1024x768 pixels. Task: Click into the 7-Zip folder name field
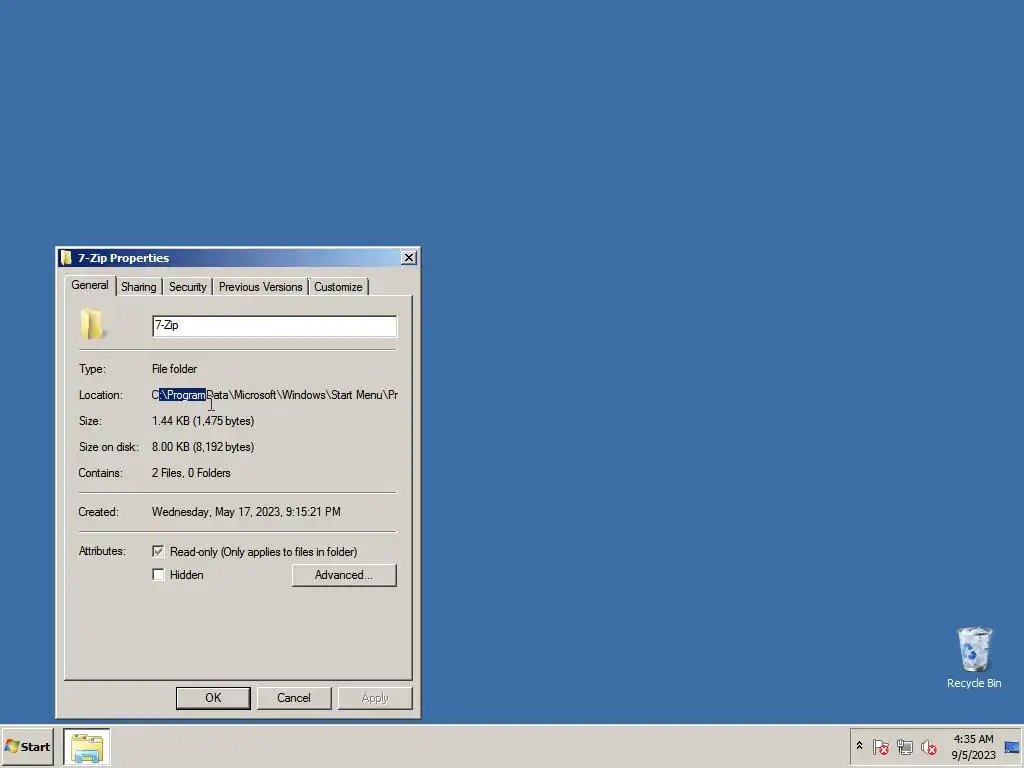pos(274,326)
